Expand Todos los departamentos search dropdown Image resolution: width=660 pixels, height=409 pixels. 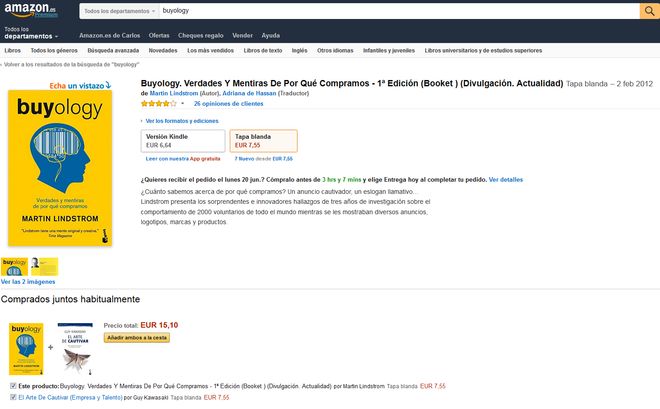tap(120, 11)
